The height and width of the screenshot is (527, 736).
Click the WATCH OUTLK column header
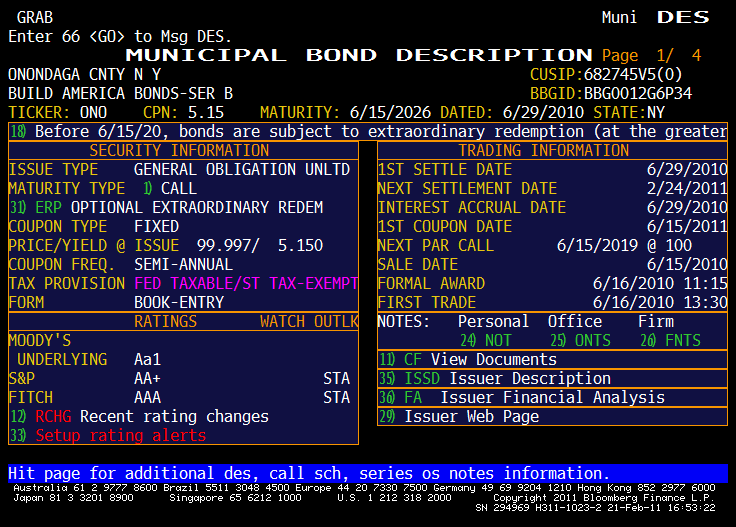tap(309, 321)
